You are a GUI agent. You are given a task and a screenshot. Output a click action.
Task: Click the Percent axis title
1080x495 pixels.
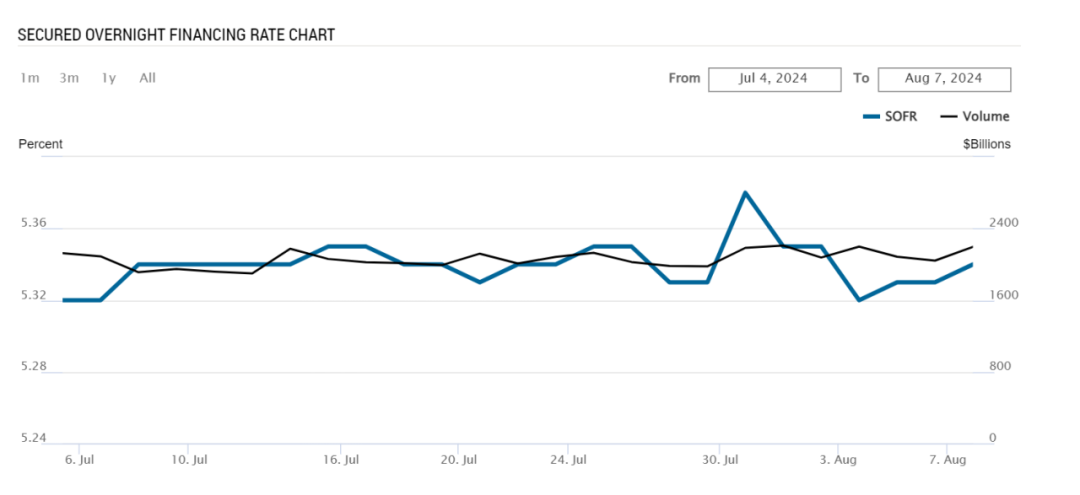click(41, 144)
